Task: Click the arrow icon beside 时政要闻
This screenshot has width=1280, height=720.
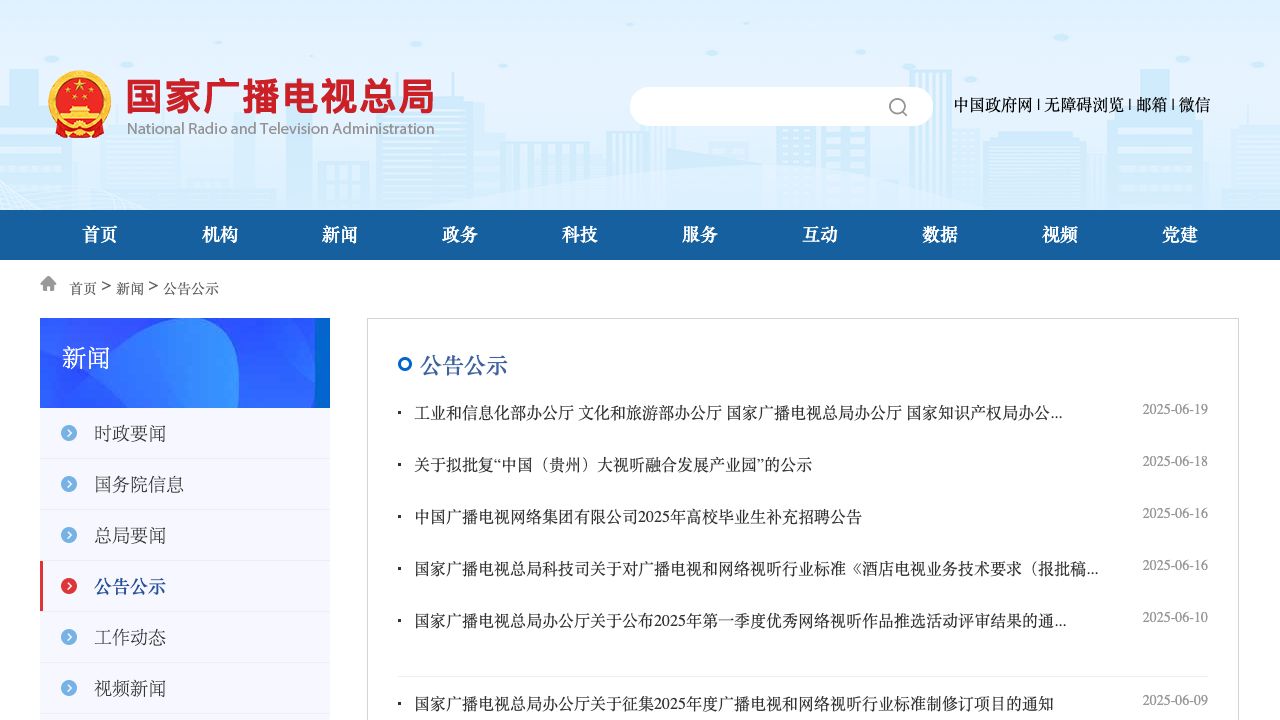Action: [x=69, y=433]
